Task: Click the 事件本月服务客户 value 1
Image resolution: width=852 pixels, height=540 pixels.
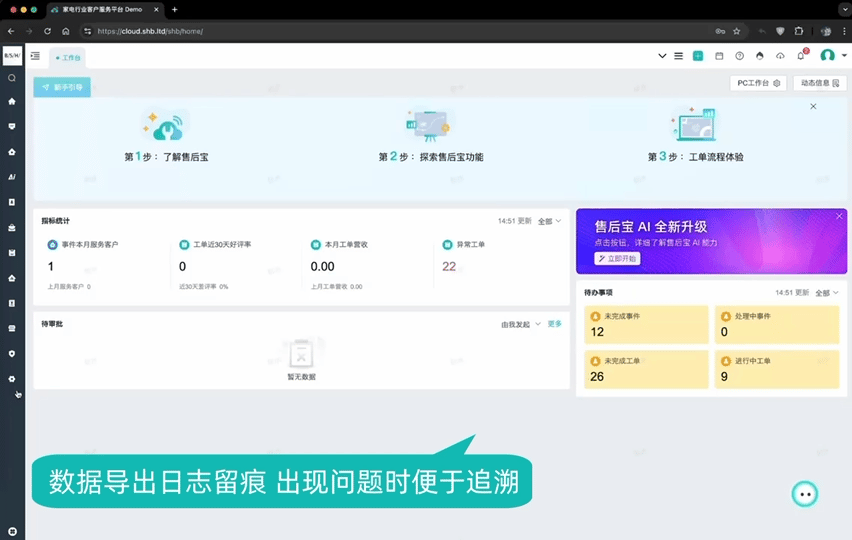Action: (x=51, y=267)
